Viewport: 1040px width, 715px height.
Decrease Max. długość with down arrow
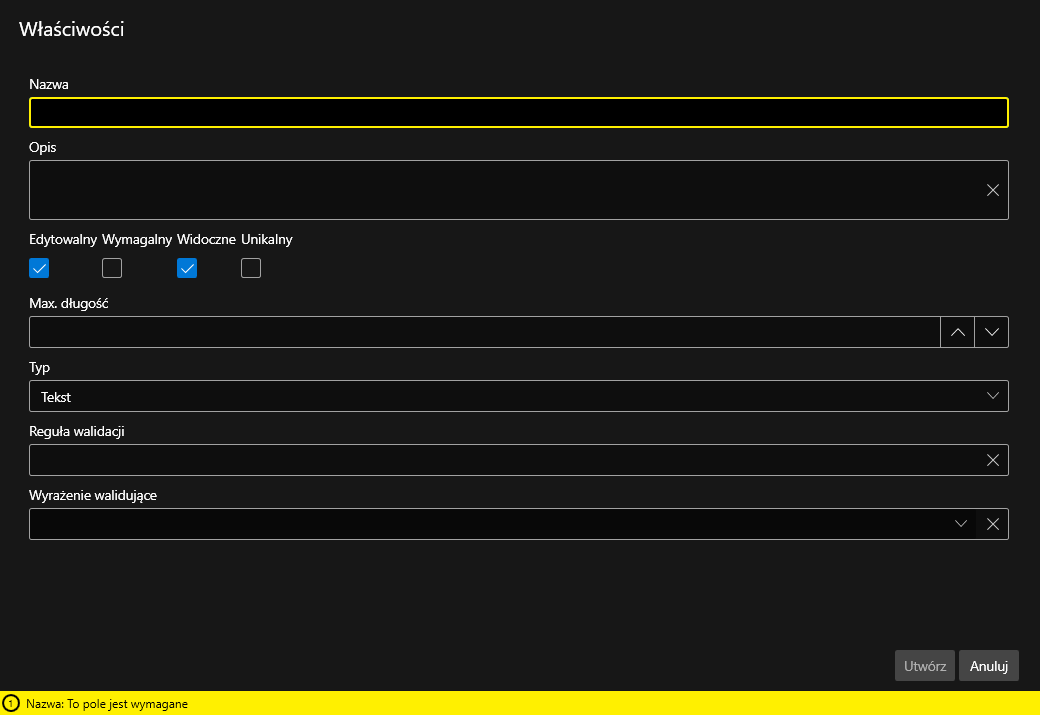pos(991,332)
